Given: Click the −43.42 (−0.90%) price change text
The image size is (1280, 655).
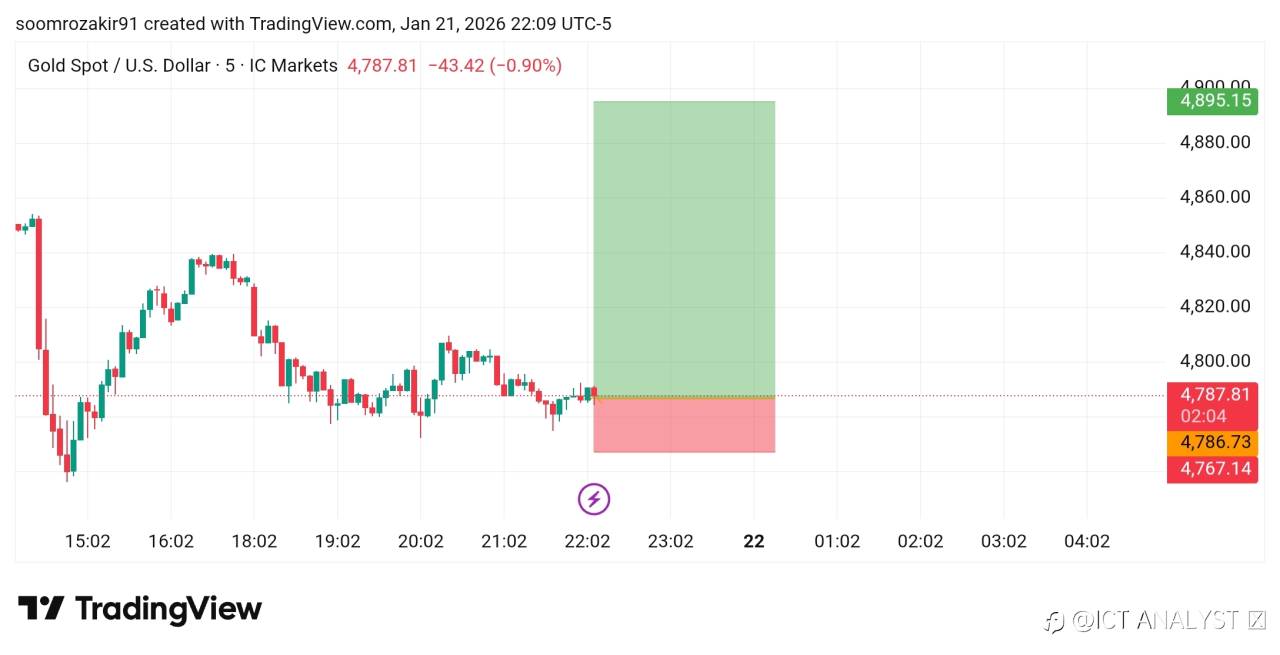Looking at the screenshot, I should tap(494, 66).
